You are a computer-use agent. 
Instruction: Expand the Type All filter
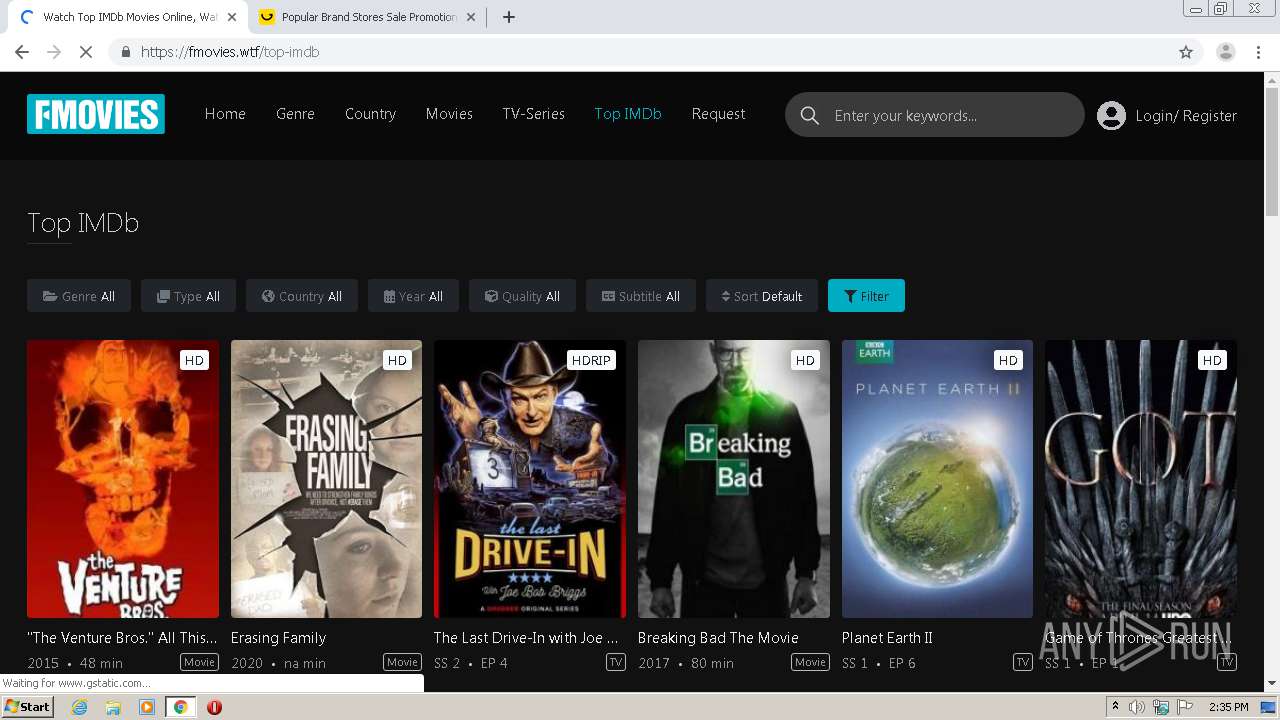(188, 296)
